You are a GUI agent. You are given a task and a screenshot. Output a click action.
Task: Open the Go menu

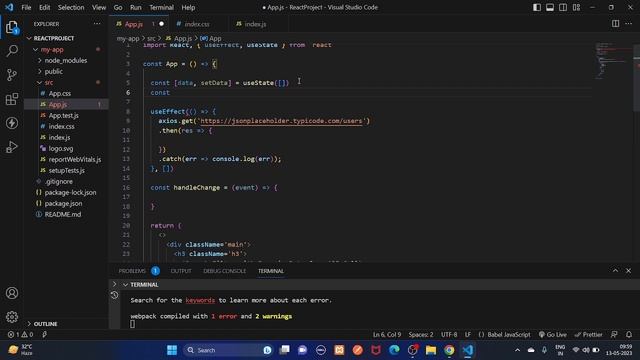pos(118,7)
